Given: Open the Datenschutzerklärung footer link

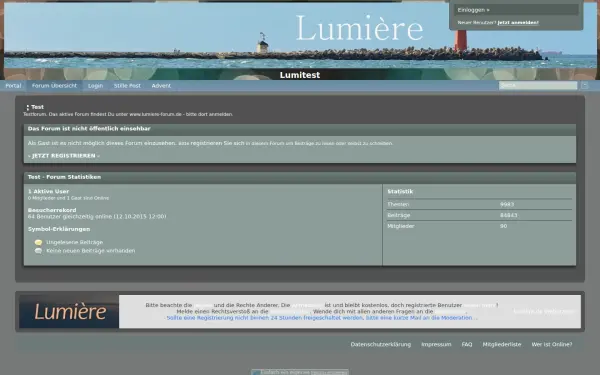Looking at the screenshot, I should [x=381, y=344].
